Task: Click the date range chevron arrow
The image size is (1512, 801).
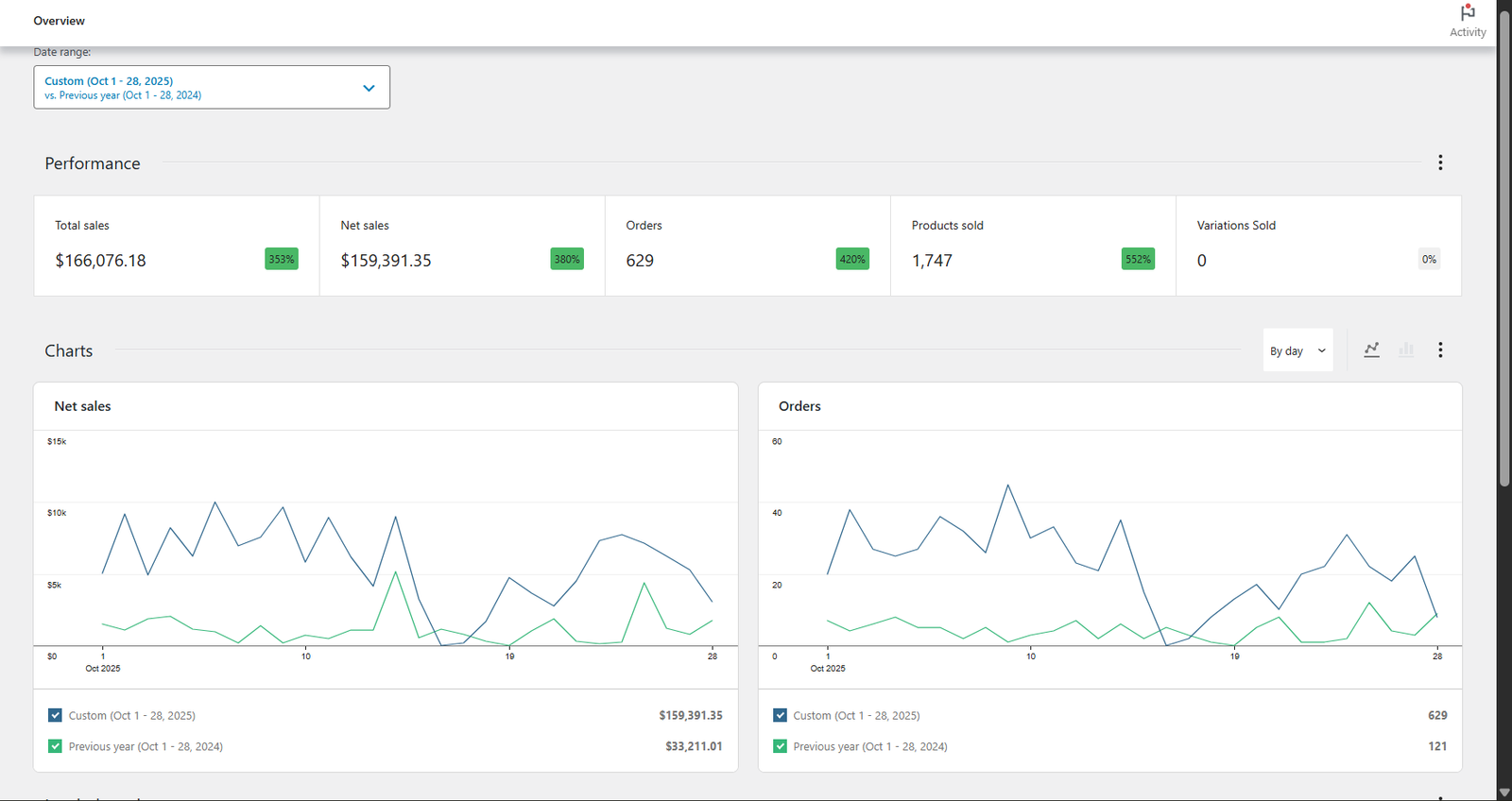Action: (x=369, y=88)
